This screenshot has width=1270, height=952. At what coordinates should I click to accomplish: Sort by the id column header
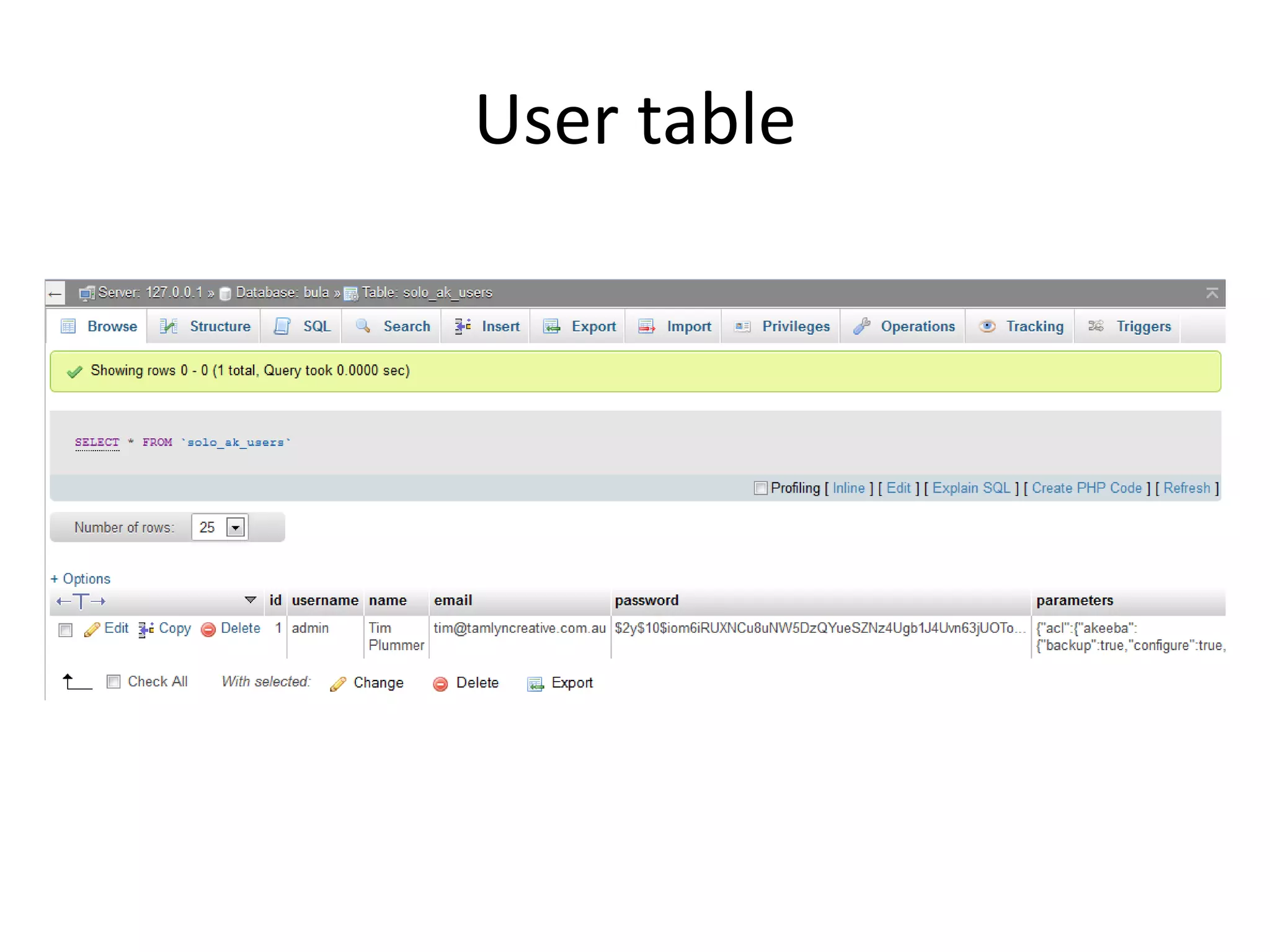pos(275,601)
